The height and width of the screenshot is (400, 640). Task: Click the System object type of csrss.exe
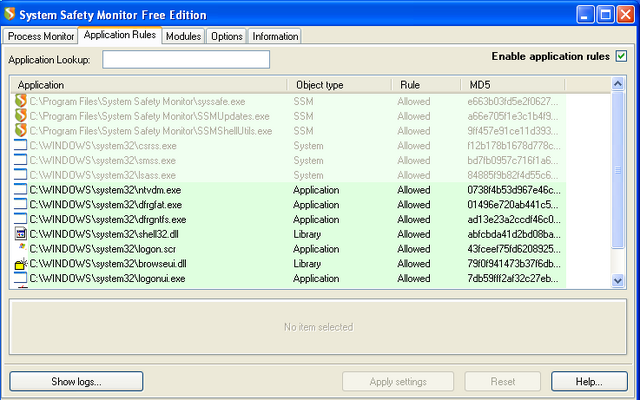point(308,146)
